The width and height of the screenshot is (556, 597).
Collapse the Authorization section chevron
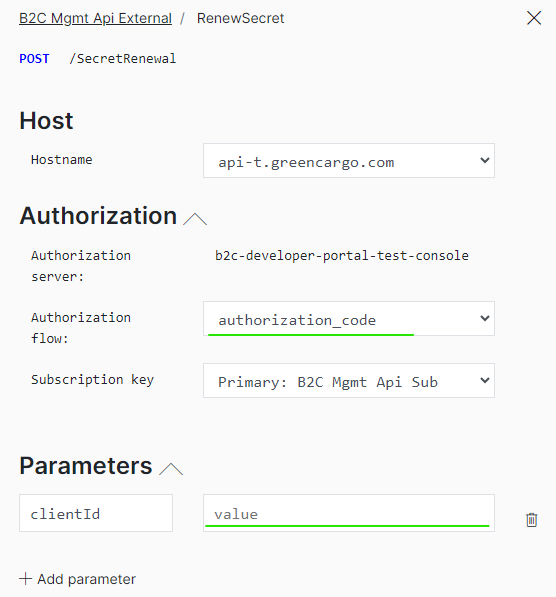point(195,219)
